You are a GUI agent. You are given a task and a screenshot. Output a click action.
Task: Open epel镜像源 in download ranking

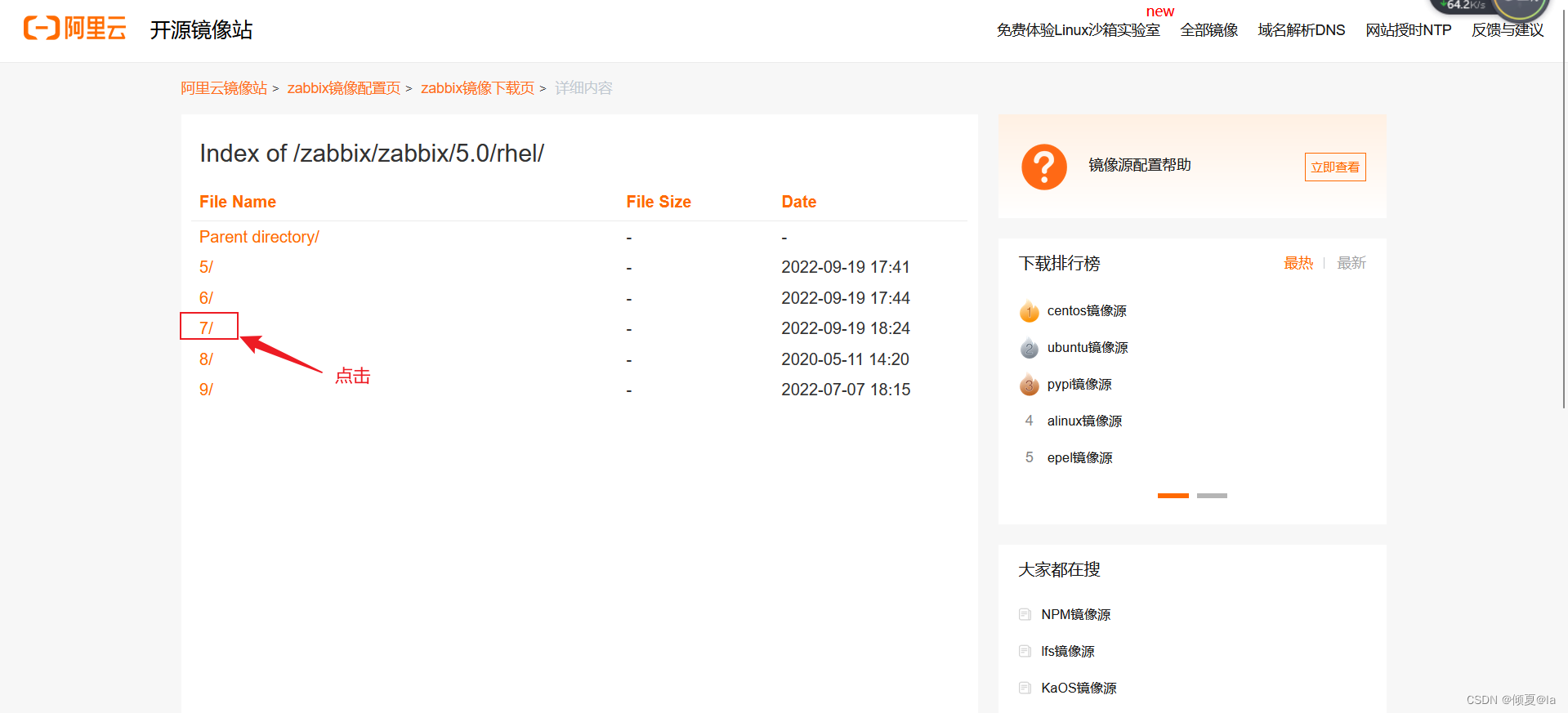point(1079,458)
